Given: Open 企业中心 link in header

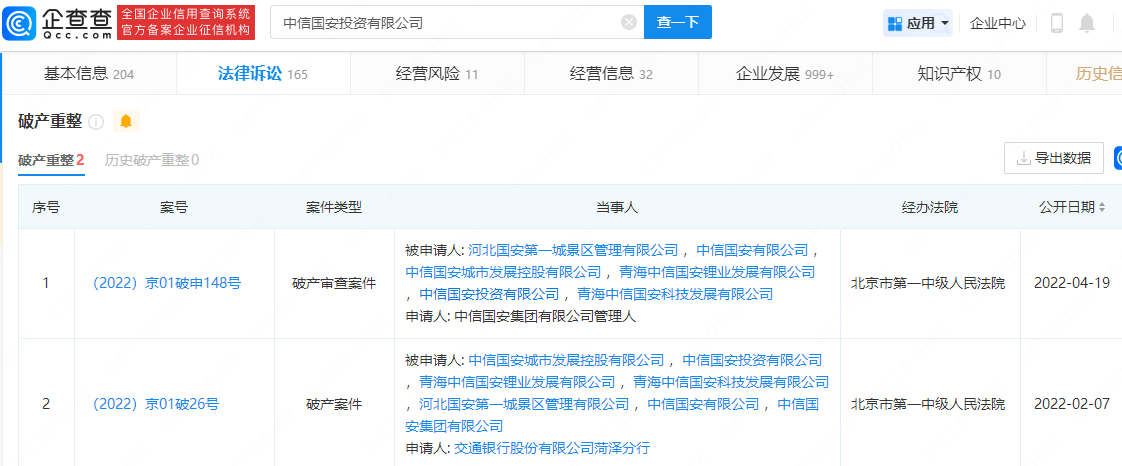Looking at the screenshot, I should 997,24.
